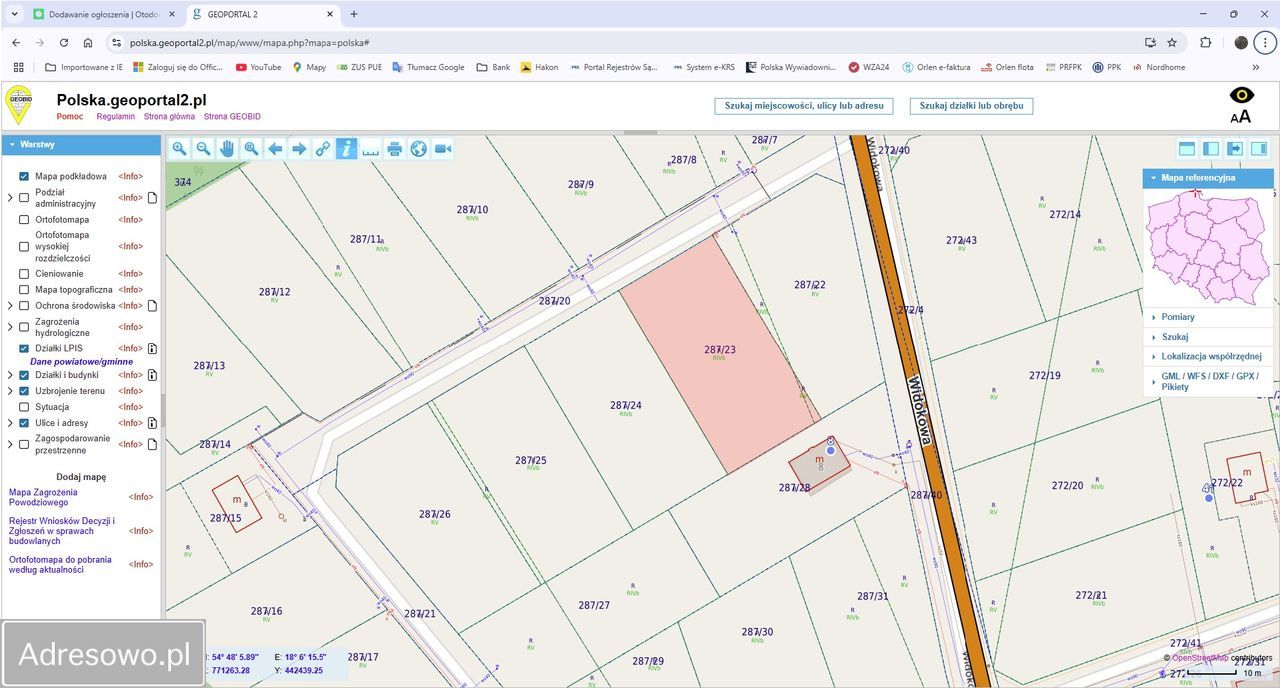Open the Pomoc link

coord(70,116)
